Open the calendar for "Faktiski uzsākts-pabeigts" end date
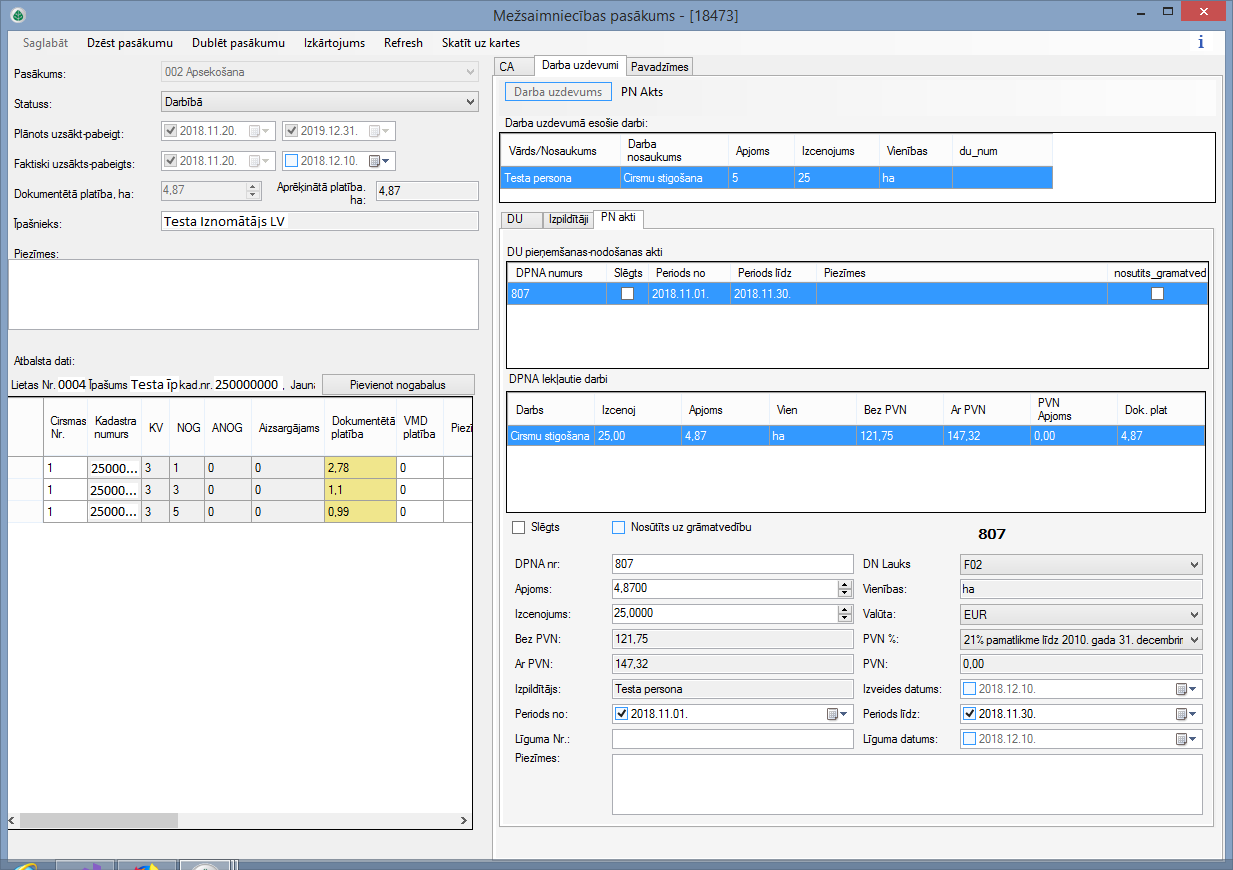 (x=379, y=160)
